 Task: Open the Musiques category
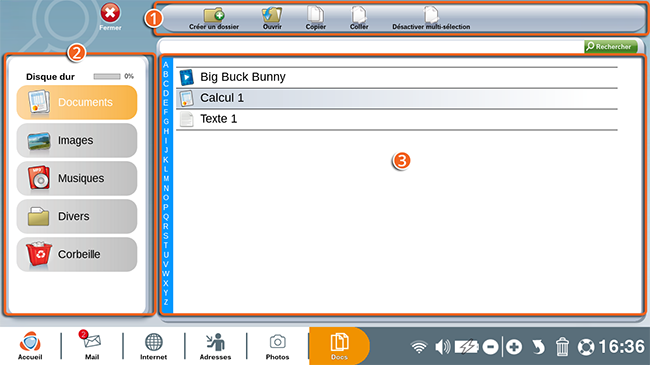tap(77, 178)
